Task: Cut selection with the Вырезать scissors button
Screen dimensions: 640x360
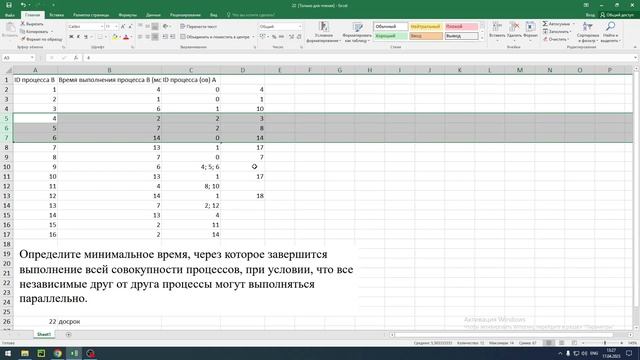Action: [32, 24]
